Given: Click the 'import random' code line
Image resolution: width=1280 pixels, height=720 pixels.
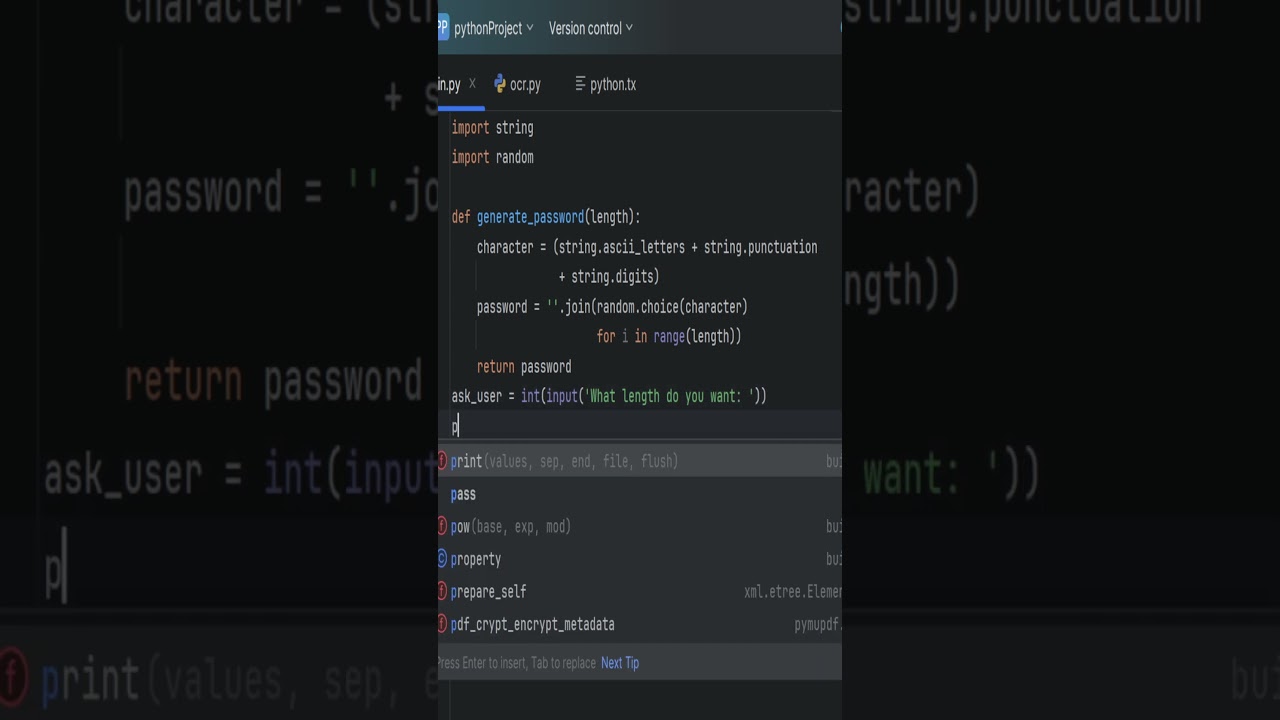Looking at the screenshot, I should point(492,157).
